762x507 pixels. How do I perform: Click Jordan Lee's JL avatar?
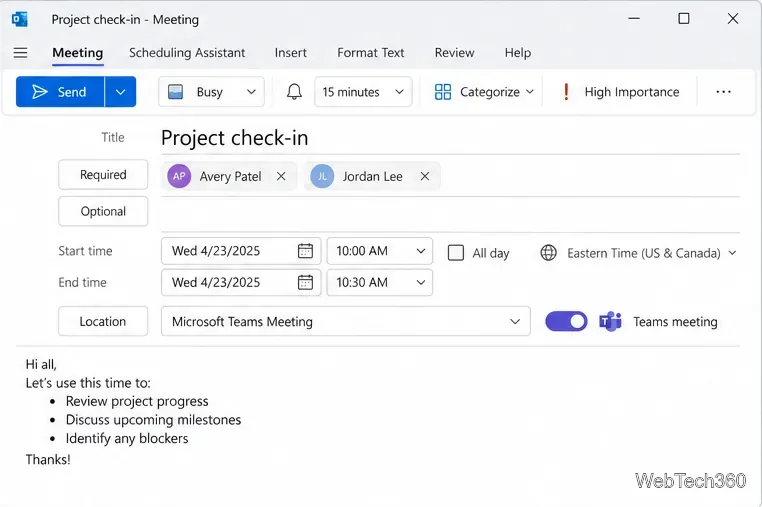click(322, 176)
